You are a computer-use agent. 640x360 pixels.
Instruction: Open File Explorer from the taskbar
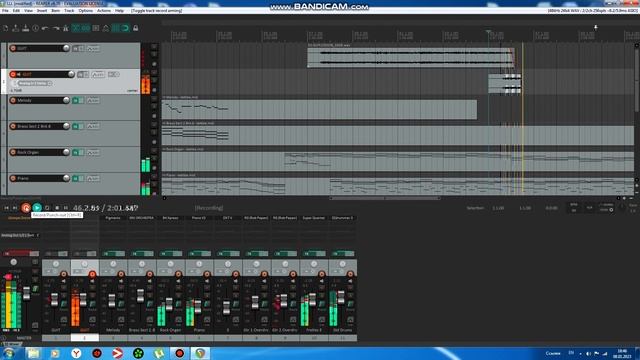click(33, 353)
